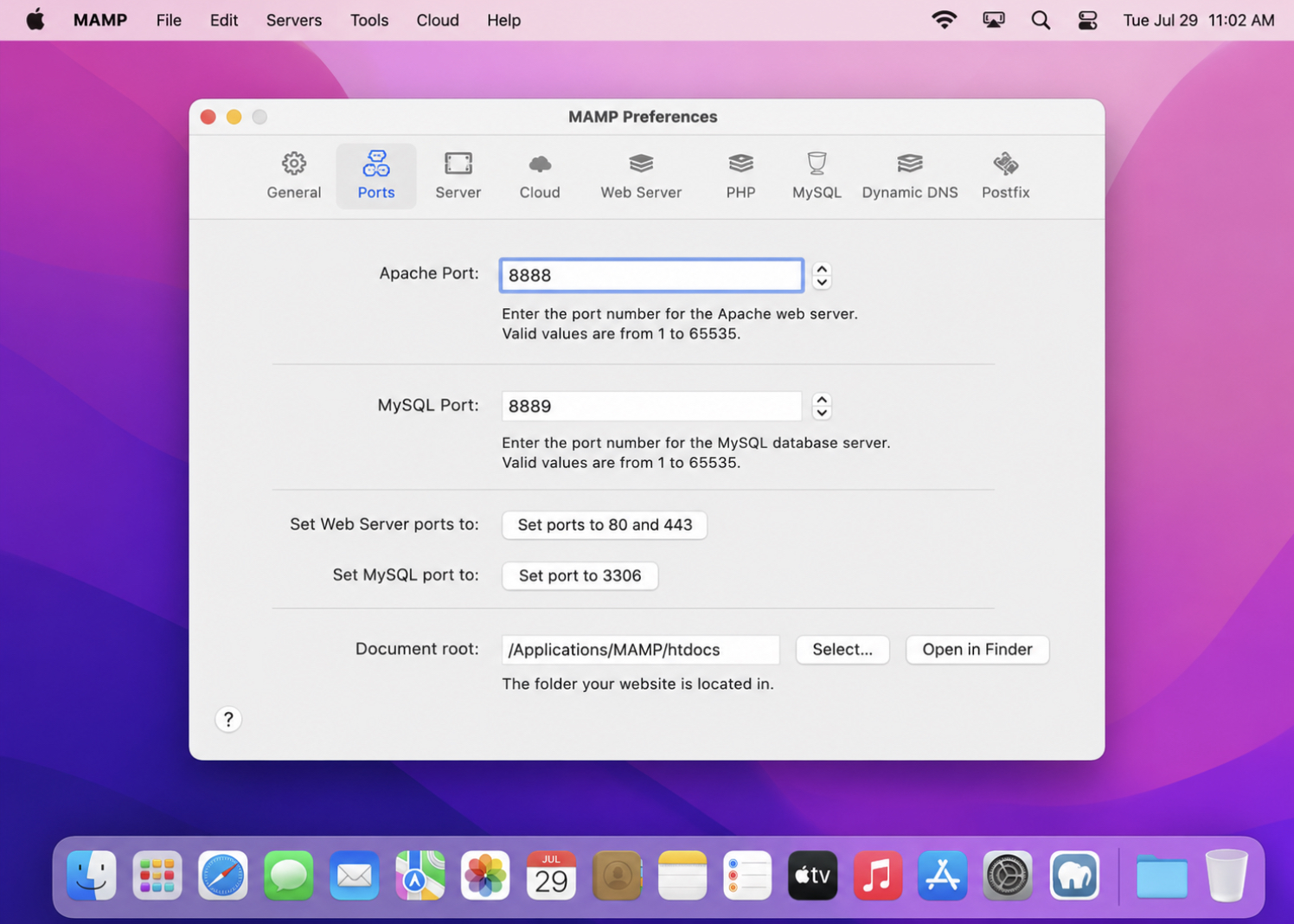Click Set port to 3306 button
The width and height of the screenshot is (1294, 924).
(580, 575)
